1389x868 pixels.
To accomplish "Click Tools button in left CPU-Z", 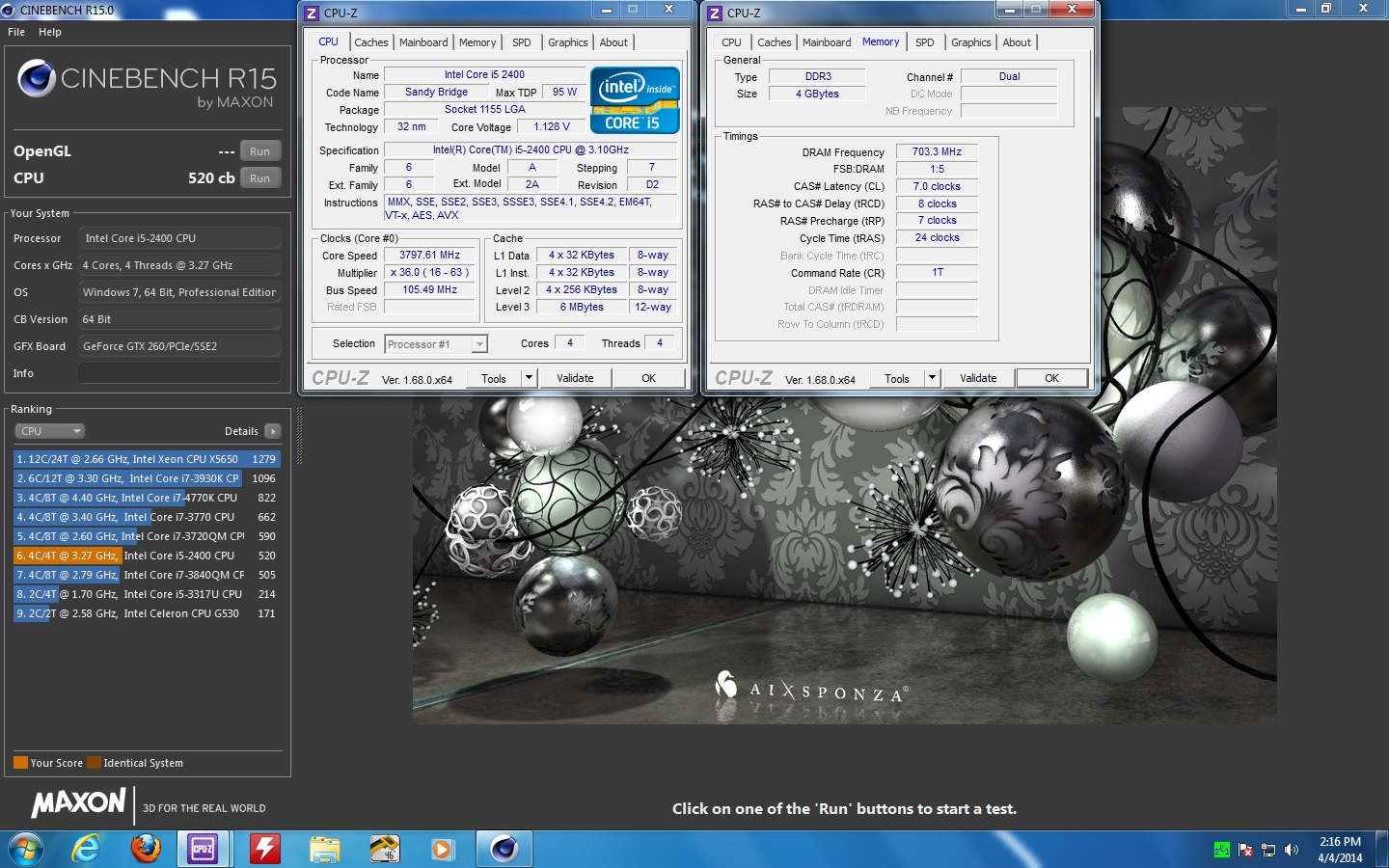I will [x=494, y=378].
